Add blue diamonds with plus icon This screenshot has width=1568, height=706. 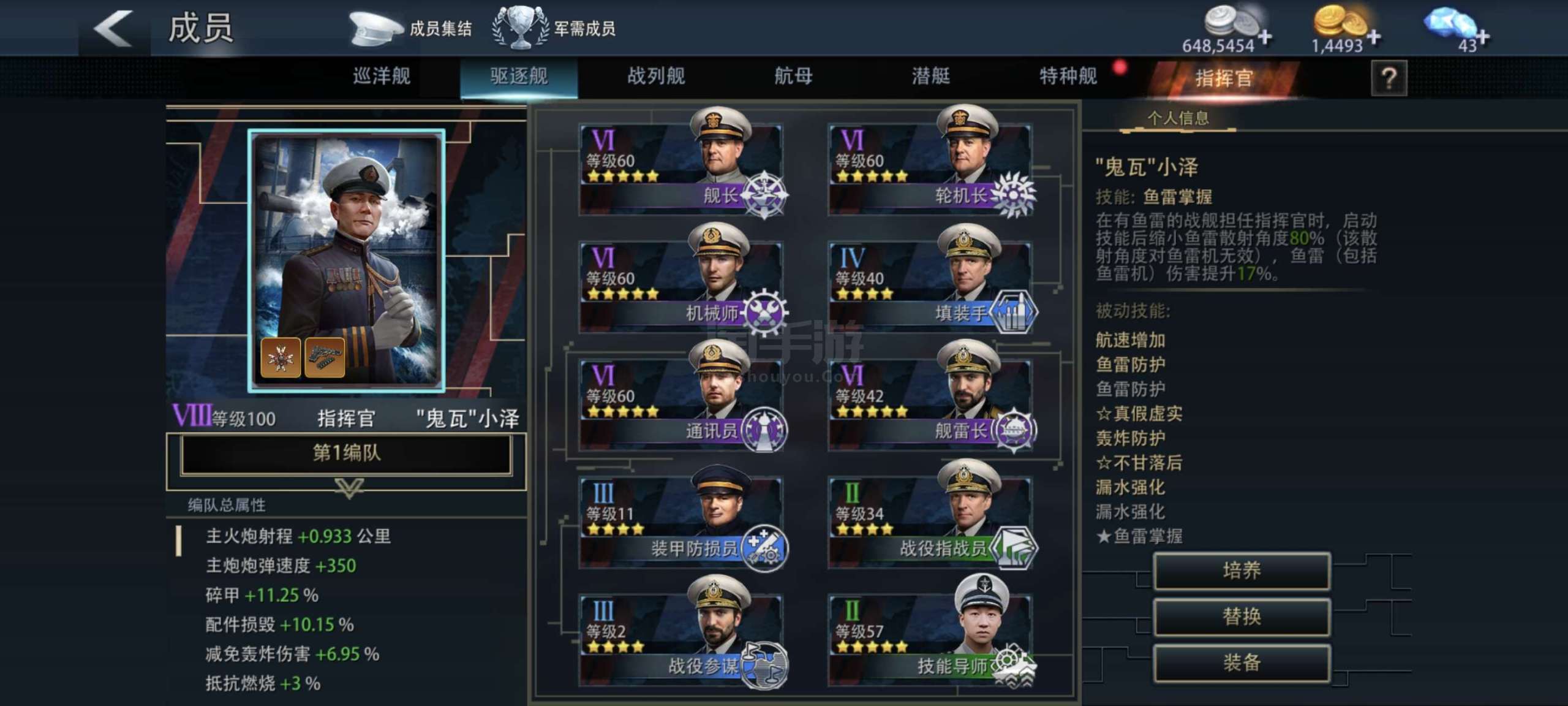pos(1482,37)
